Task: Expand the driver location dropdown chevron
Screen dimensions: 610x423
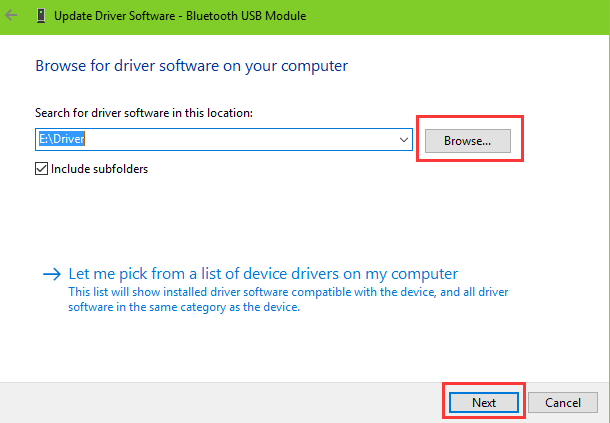Action: coord(404,139)
